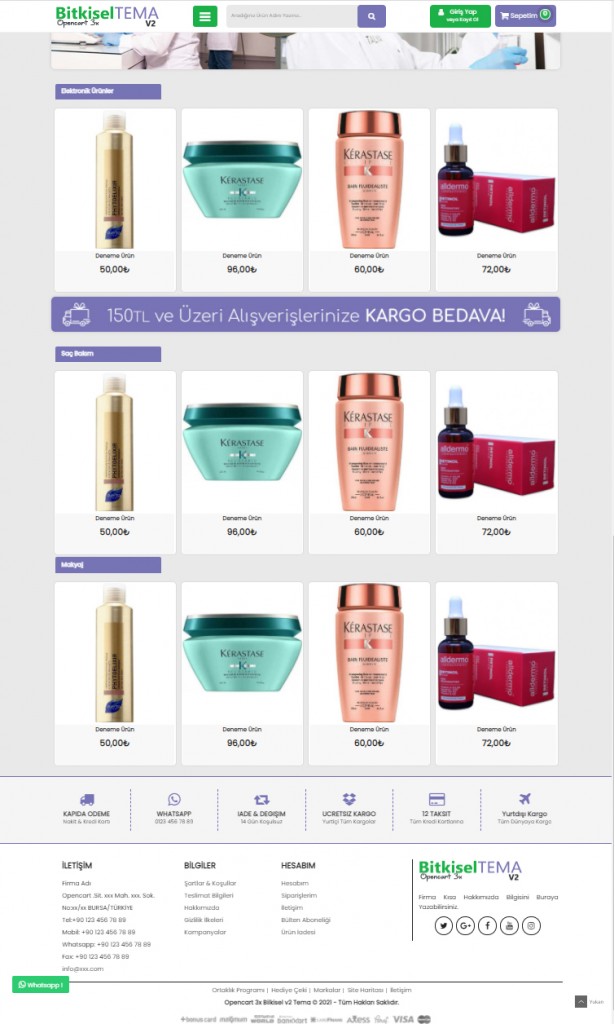The image size is (615, 1024).
Task: Open the Google Plus social icon
Action: [465, 925]
